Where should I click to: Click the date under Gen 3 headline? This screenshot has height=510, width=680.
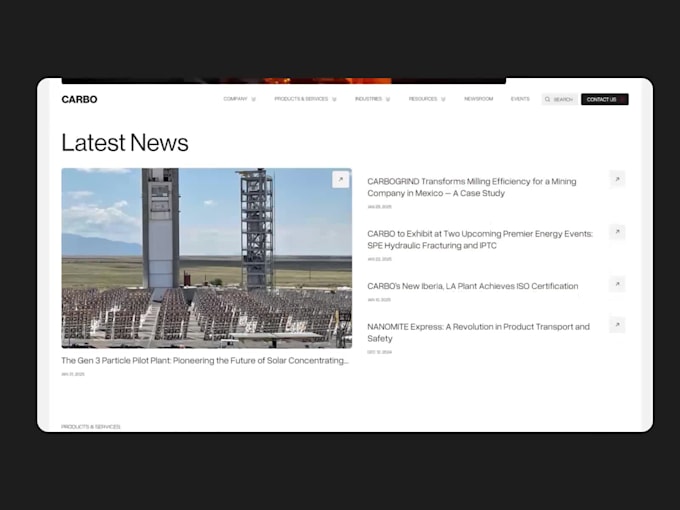pos(73,374)
